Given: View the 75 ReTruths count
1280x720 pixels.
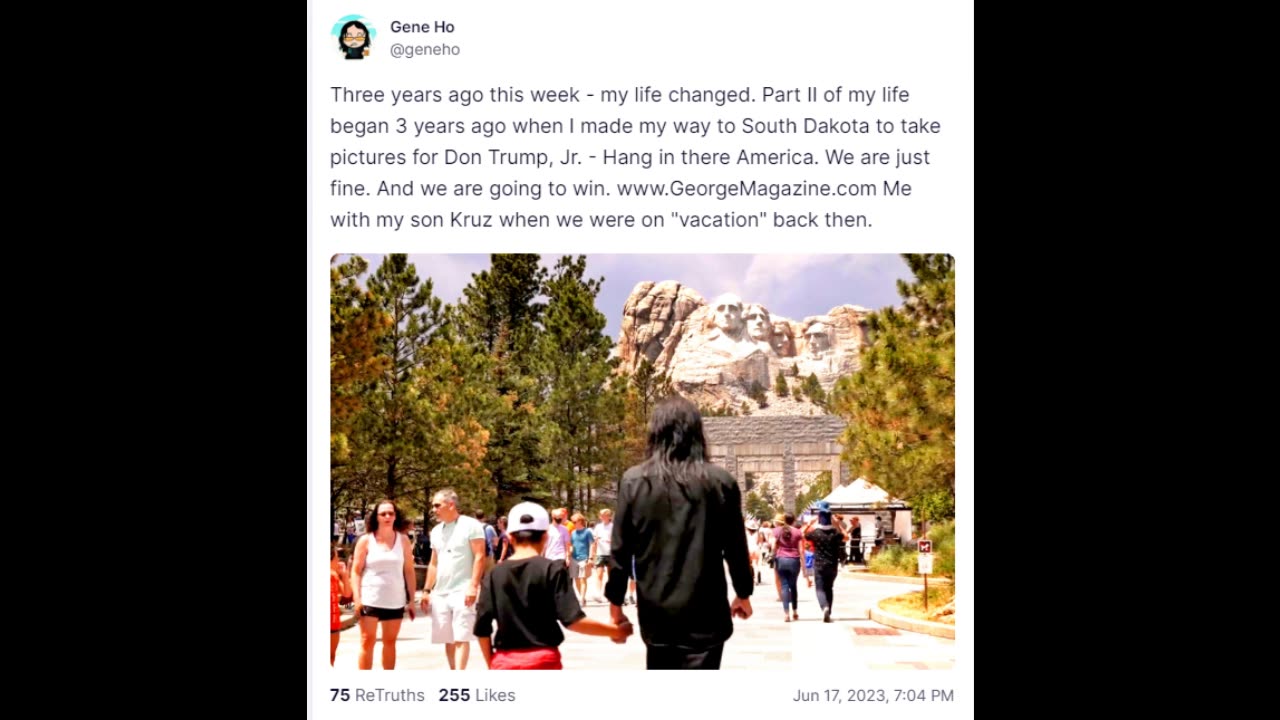Looking at the screenshot, I should [377, 695].
